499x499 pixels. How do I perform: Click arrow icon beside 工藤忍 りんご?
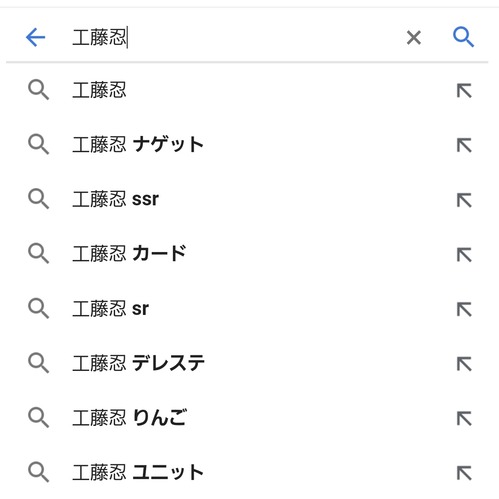click(x=464, y=419)
